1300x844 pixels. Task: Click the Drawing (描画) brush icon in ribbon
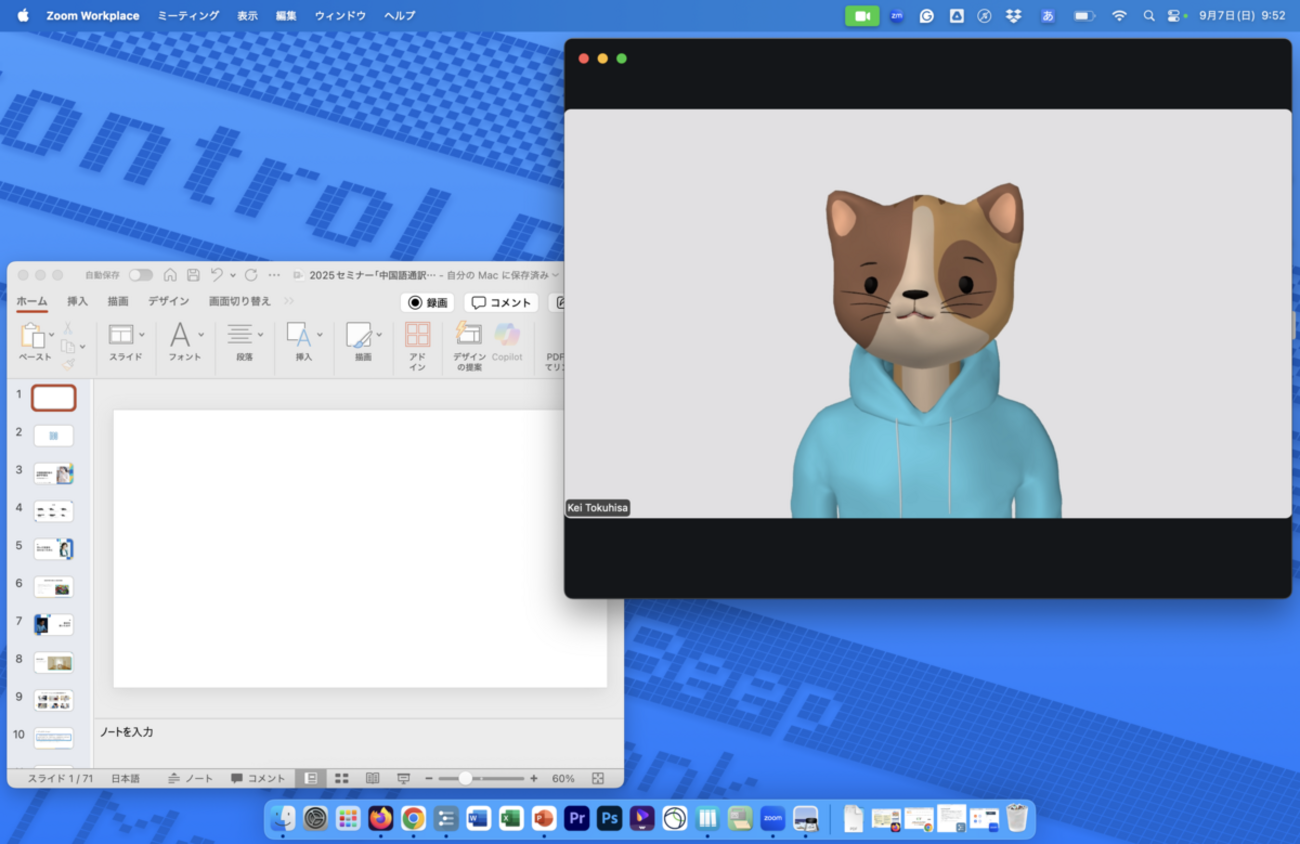(x=359, y=335)
